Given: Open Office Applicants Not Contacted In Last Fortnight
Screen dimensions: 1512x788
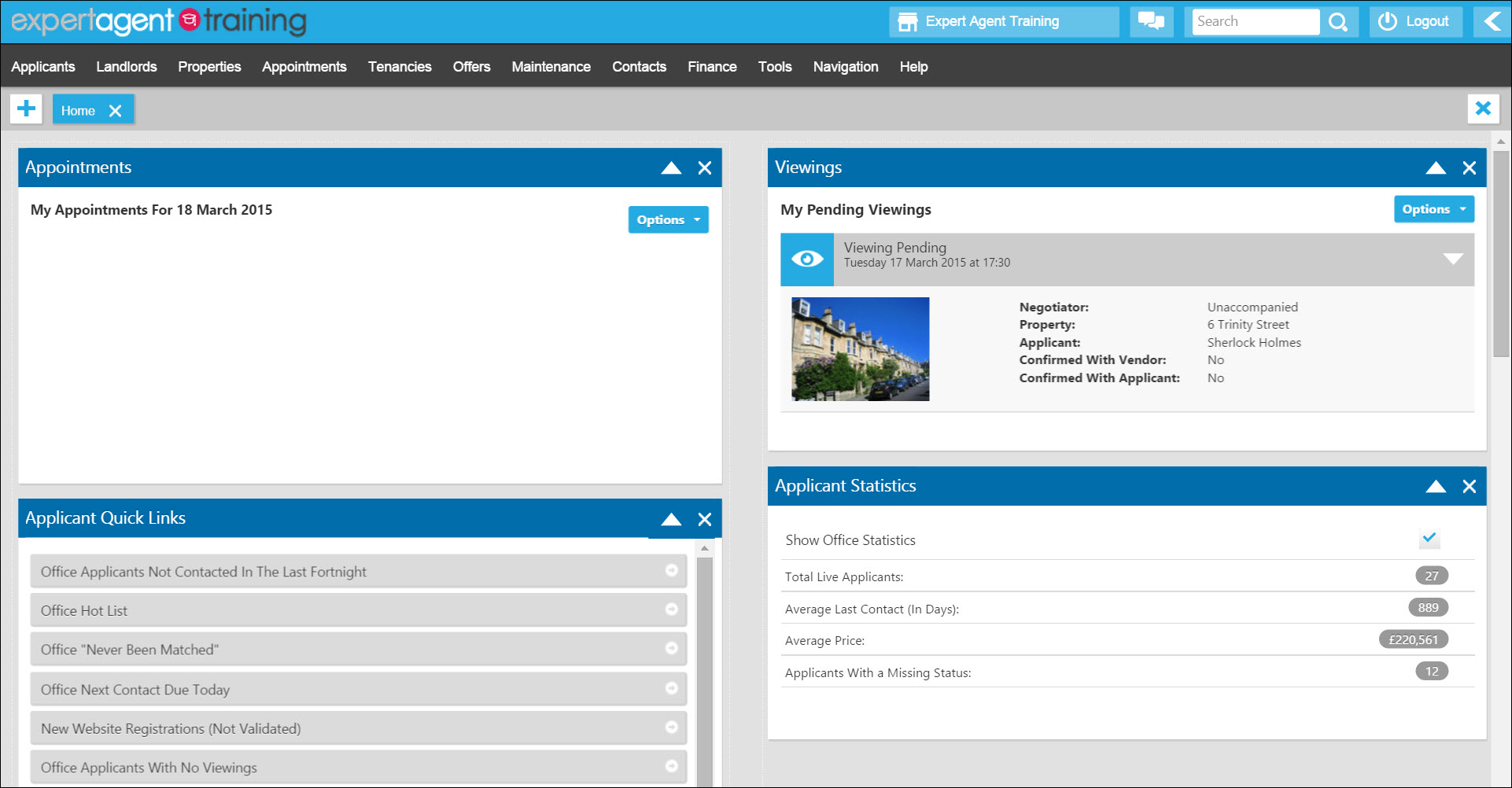Looking at the screenshot, I should click(x=359, y=572).
